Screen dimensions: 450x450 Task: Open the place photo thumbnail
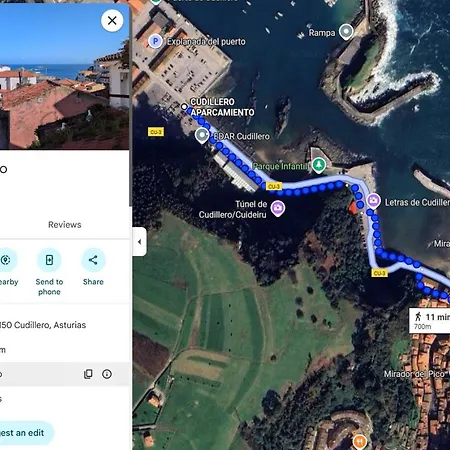(64, 75)
